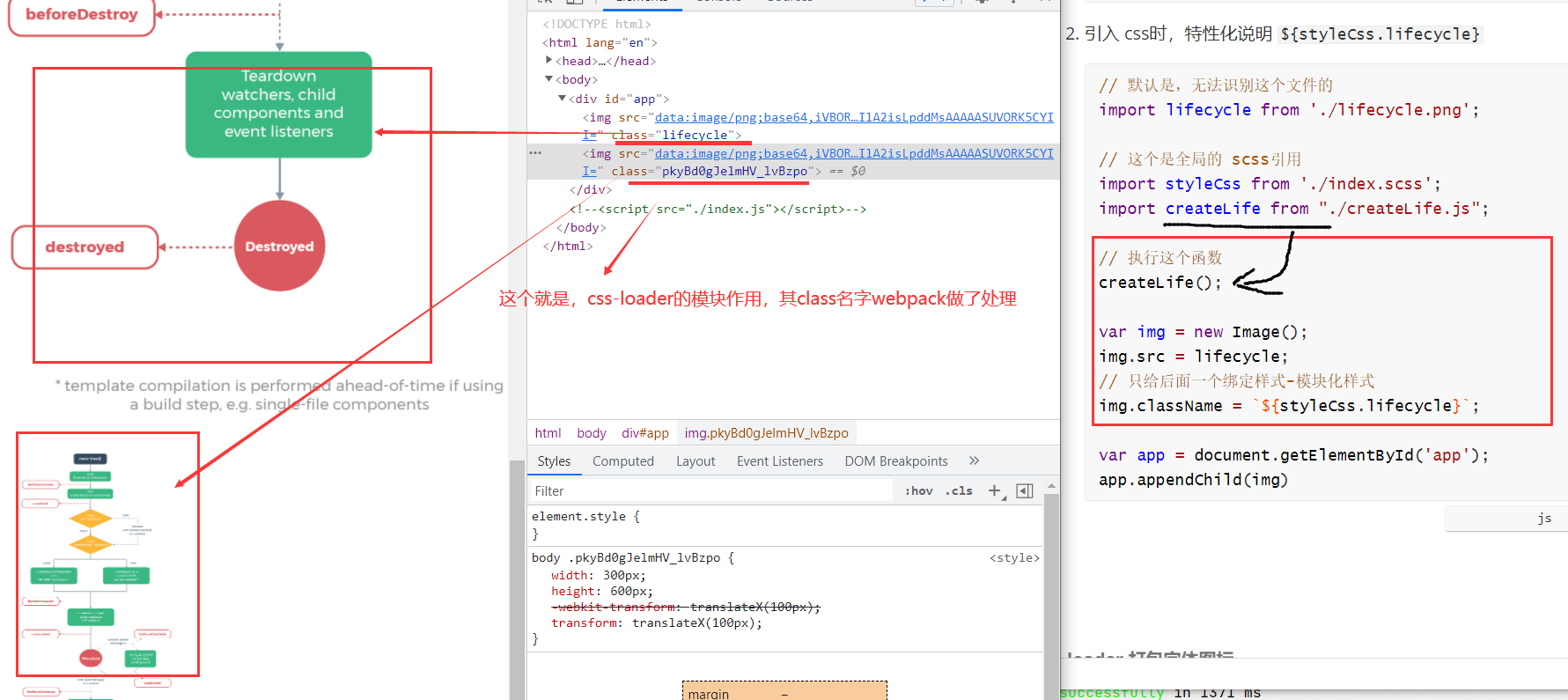Open the Event Listeners tab

pos(780,461)
